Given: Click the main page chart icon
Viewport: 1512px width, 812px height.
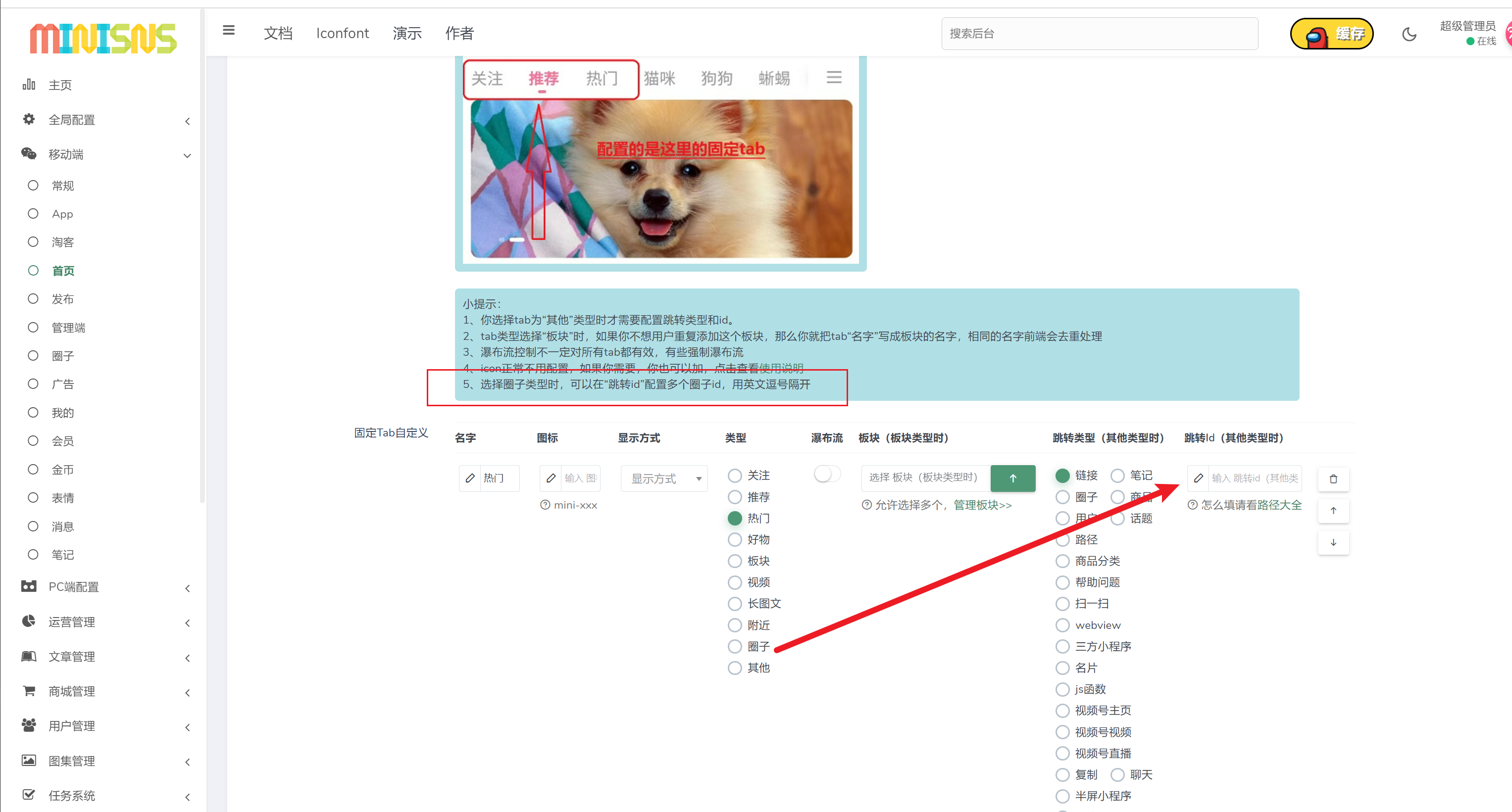Looking at the screenshot, I should (29, 85).
